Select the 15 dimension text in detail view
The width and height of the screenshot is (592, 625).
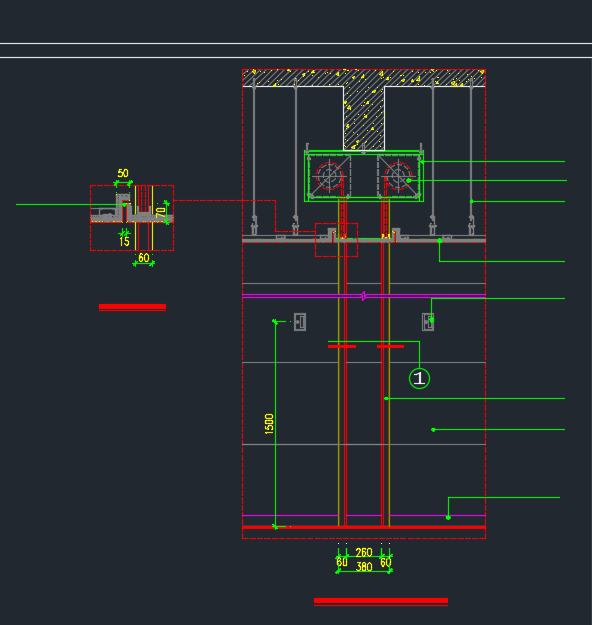(124, 242)
